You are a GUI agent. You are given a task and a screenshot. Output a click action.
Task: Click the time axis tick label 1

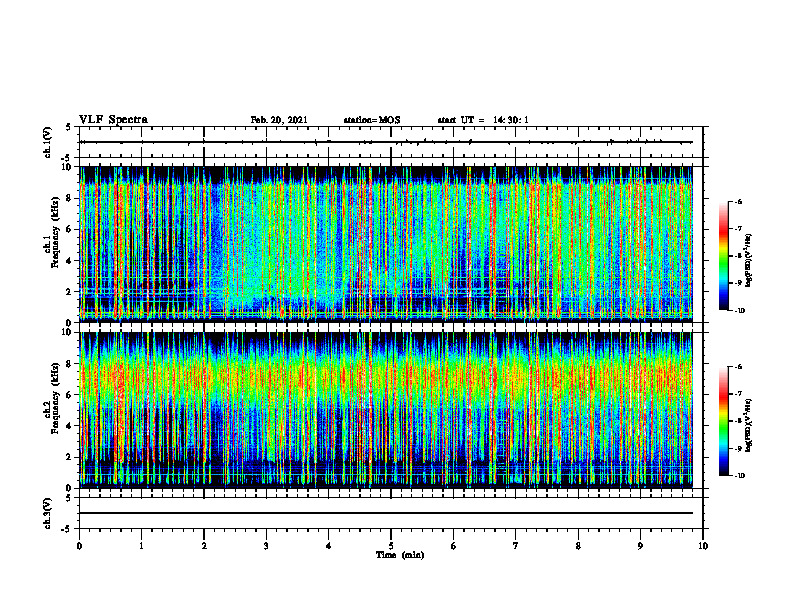coord(141,546)
